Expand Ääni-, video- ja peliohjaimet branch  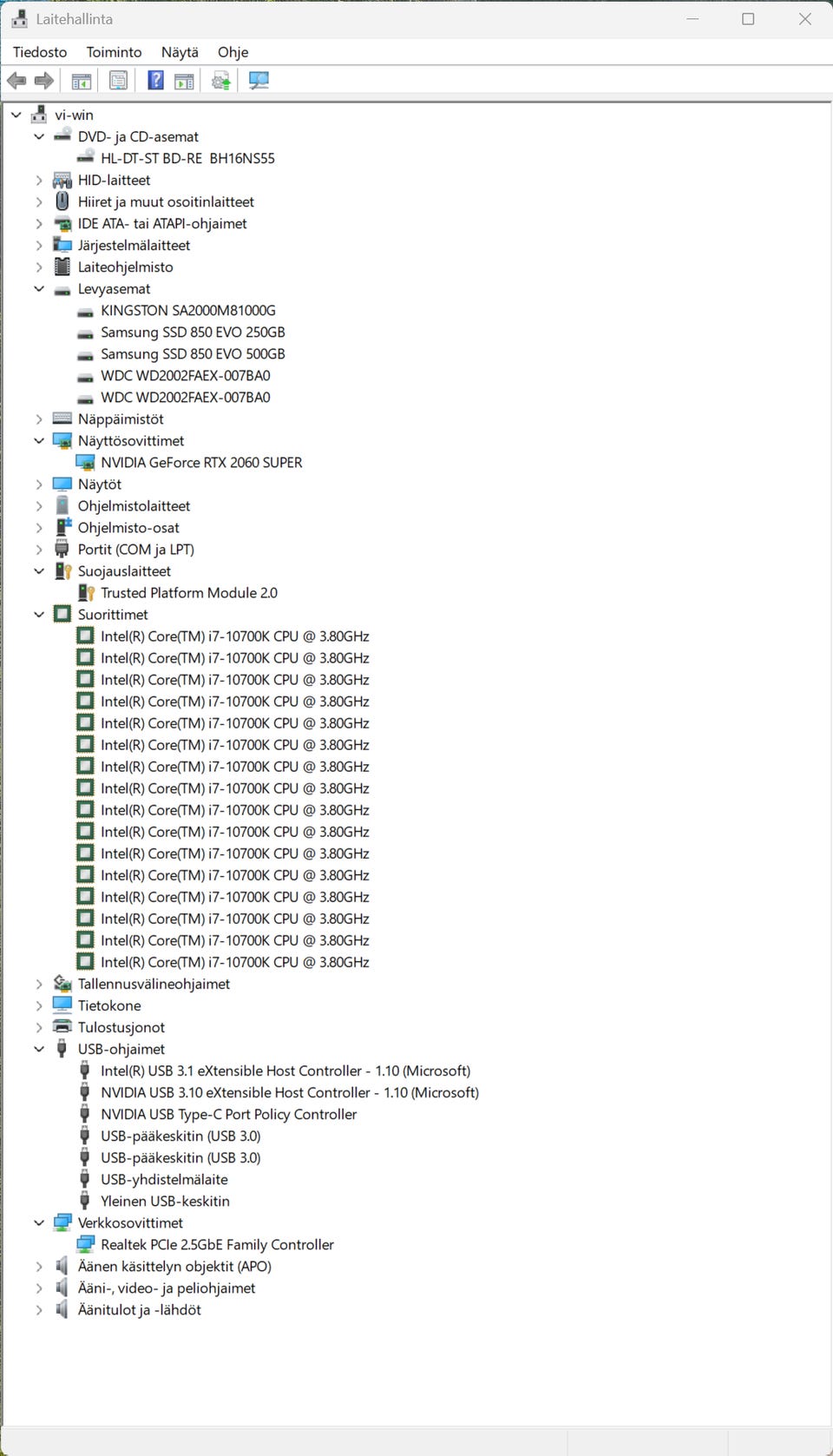pos(39,1288)
